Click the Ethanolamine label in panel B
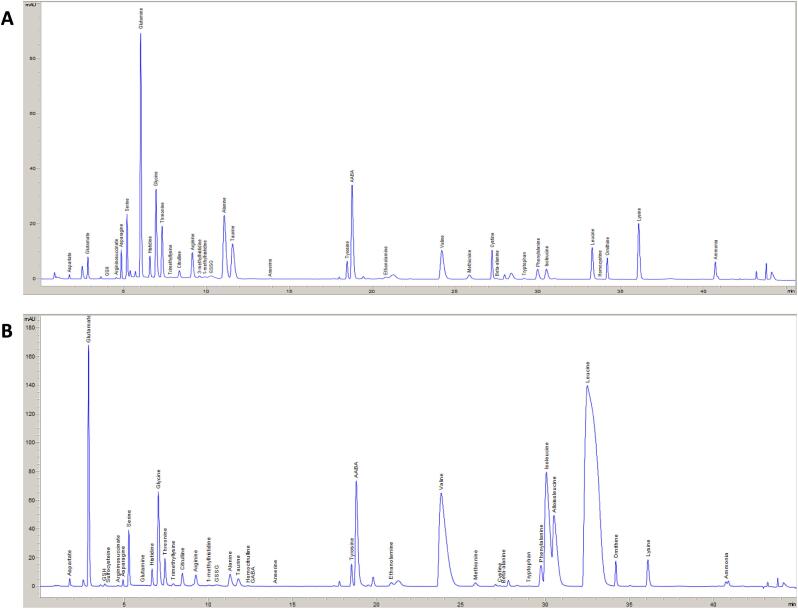Viewport: 798px width, 609px height. 391,560
